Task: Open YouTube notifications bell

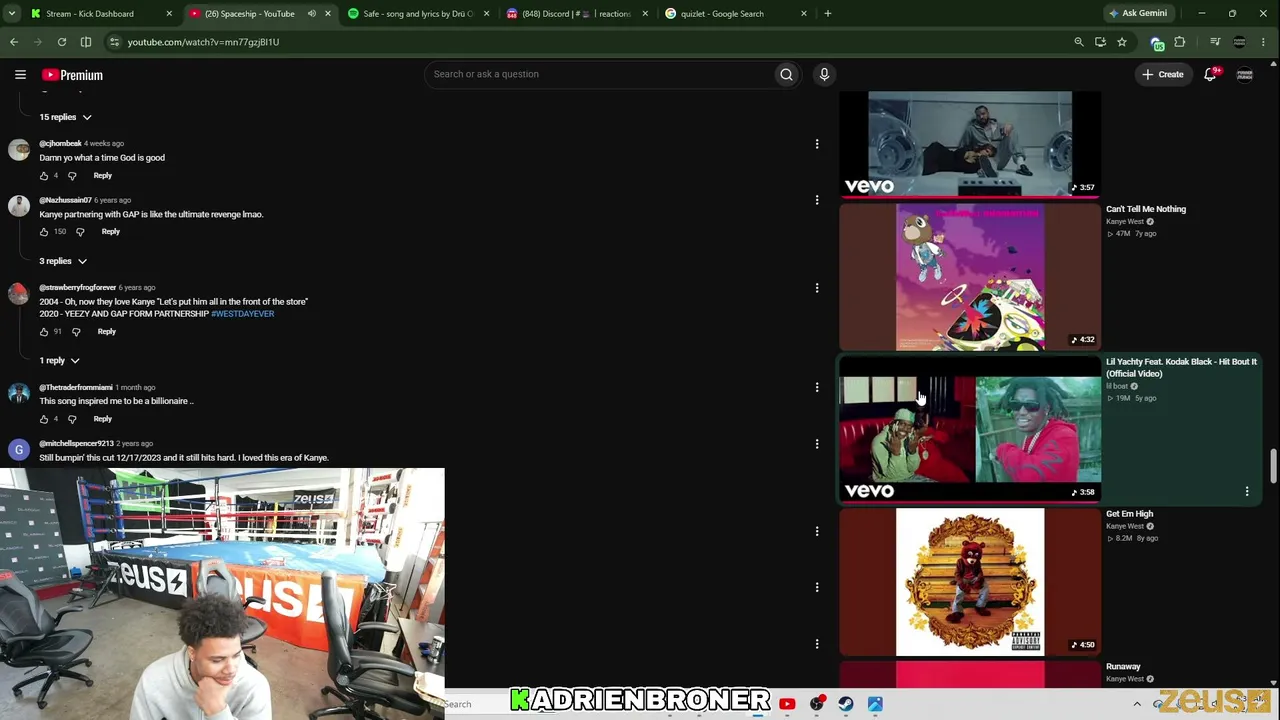Action: pyautogui.click(x=1211, y=74)
